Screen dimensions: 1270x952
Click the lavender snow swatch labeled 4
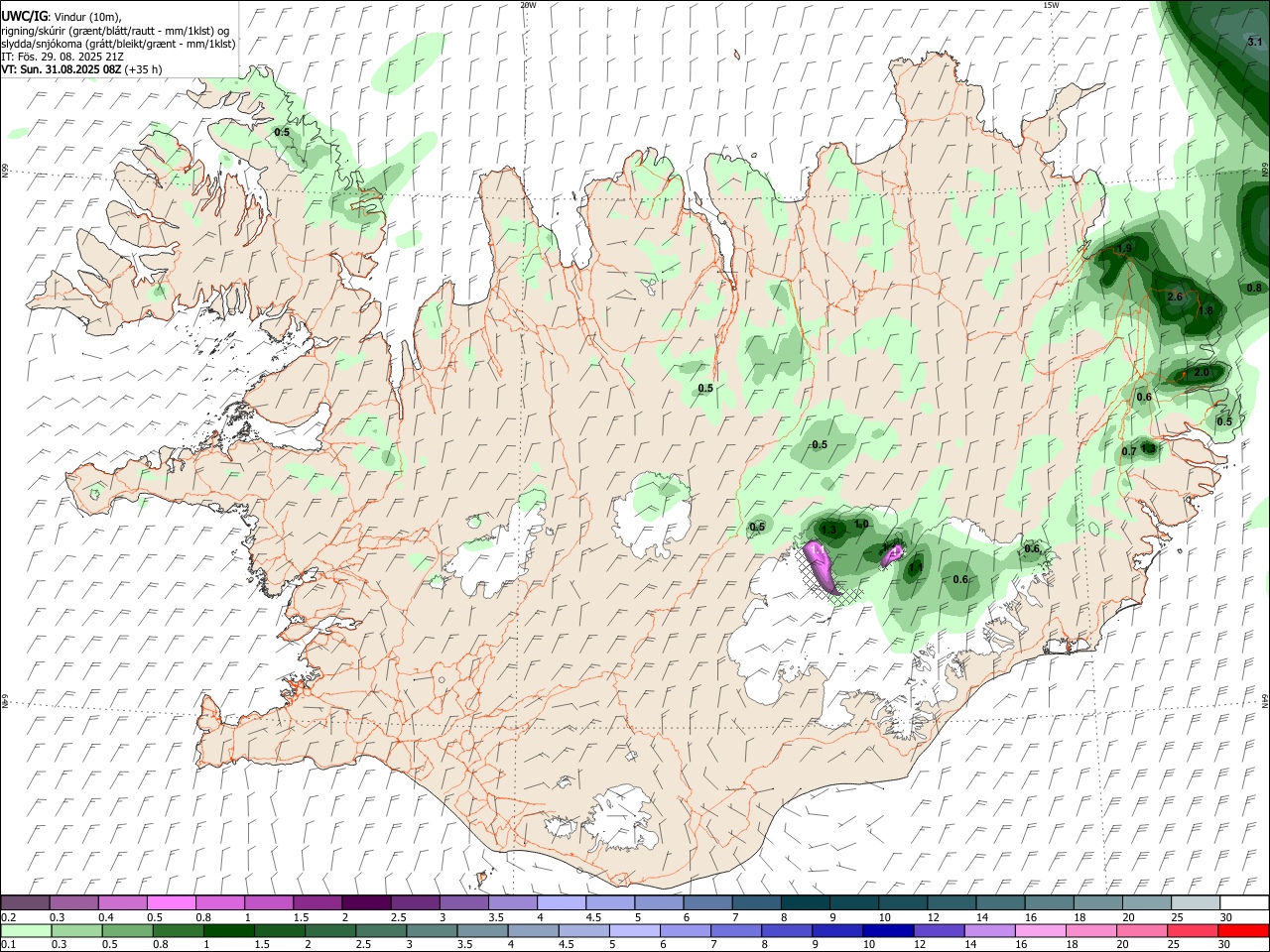click(561, 902)
